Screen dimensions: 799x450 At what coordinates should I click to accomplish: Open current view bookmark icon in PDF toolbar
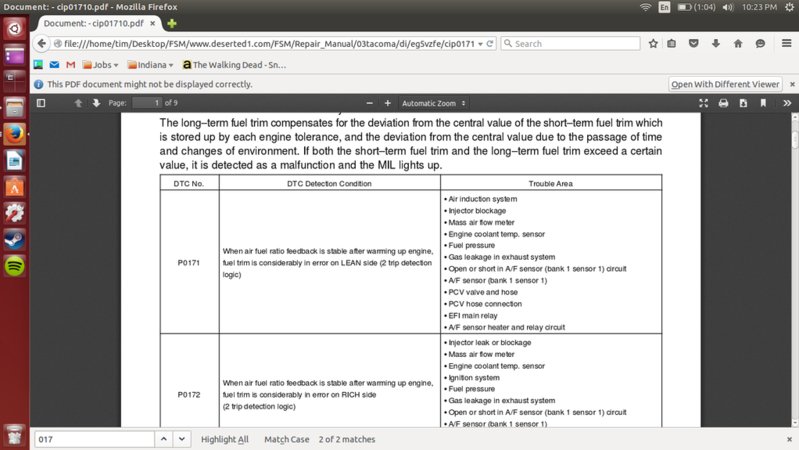pos(763,103)
